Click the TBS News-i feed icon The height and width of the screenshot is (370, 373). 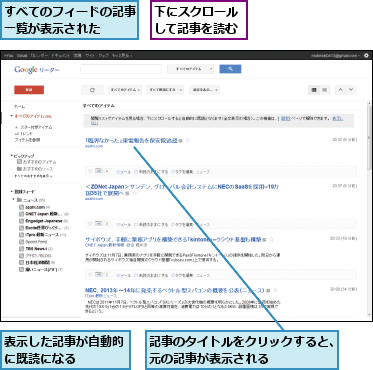[x=21, y=249]
